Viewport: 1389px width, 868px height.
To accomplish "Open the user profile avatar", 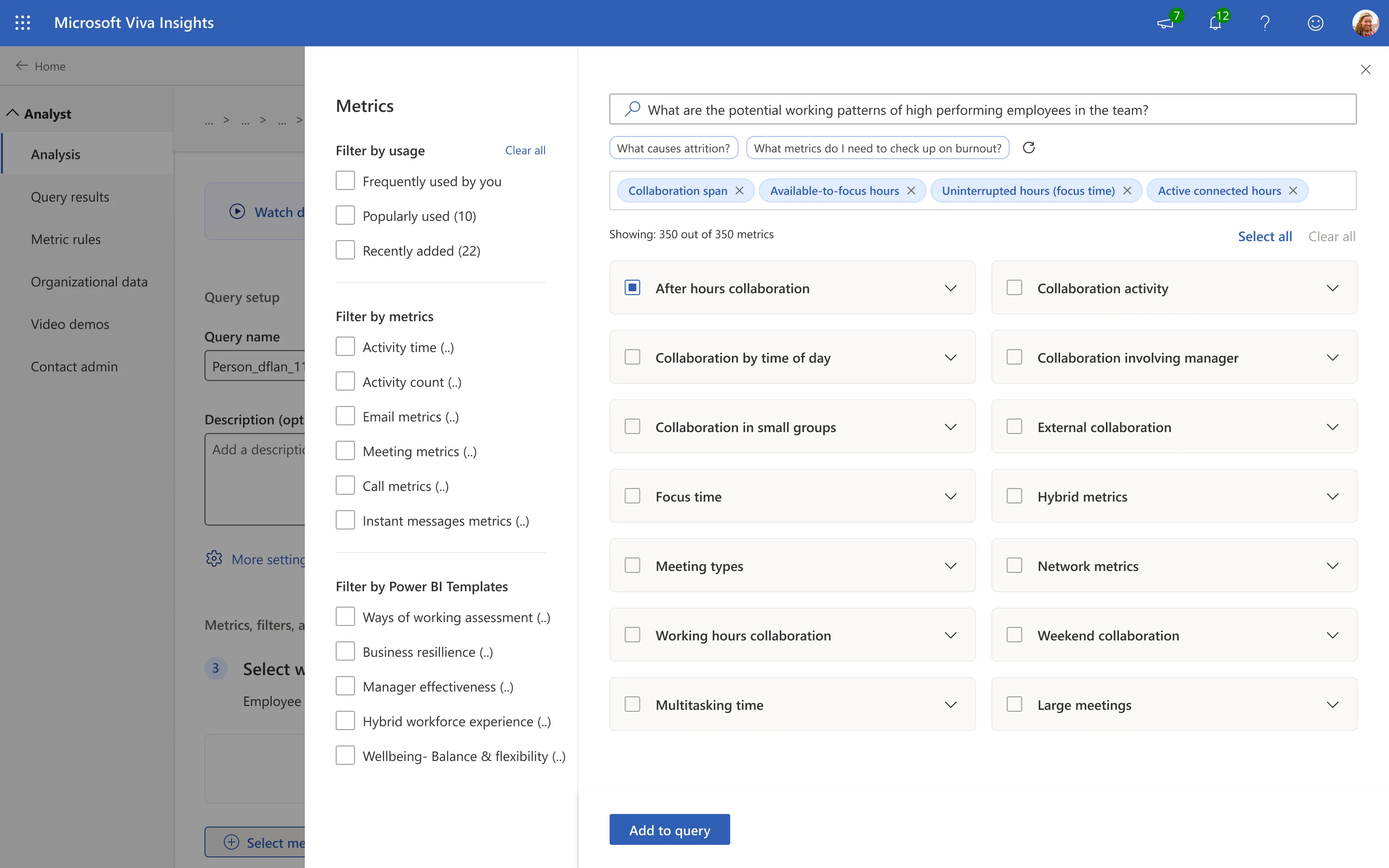I will pos(1365,23).
